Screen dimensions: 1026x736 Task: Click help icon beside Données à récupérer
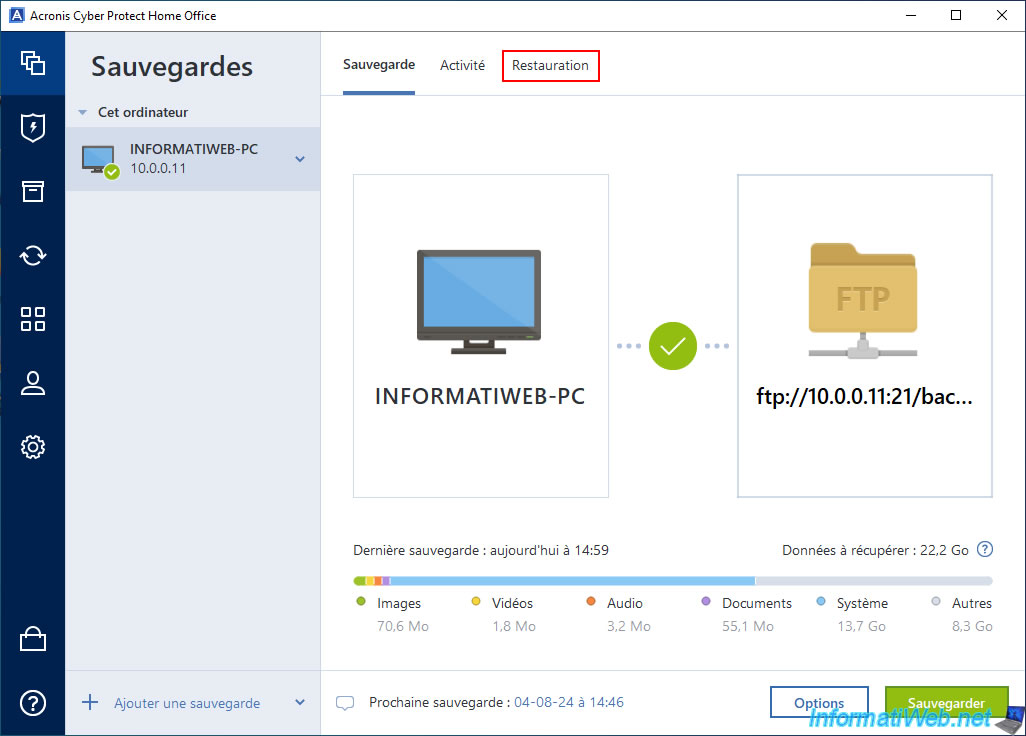[985, 549]
